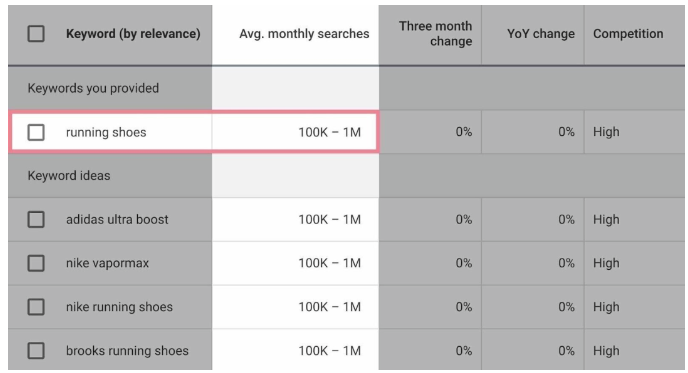The height and width of the screenshot is (373, 688).
Task: Sort by Keyword (by relevance) header
Action: 133,34
